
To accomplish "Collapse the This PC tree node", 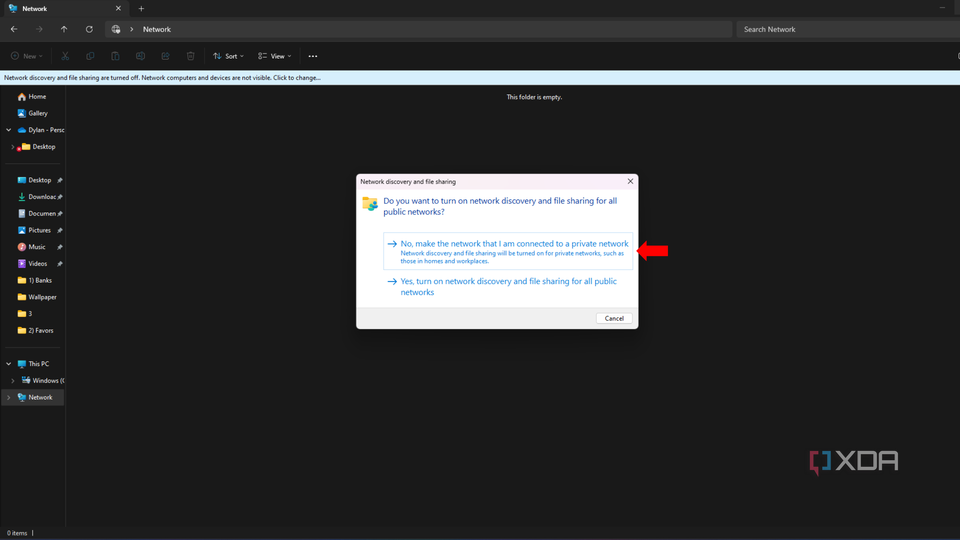I will tap(9, 364).
